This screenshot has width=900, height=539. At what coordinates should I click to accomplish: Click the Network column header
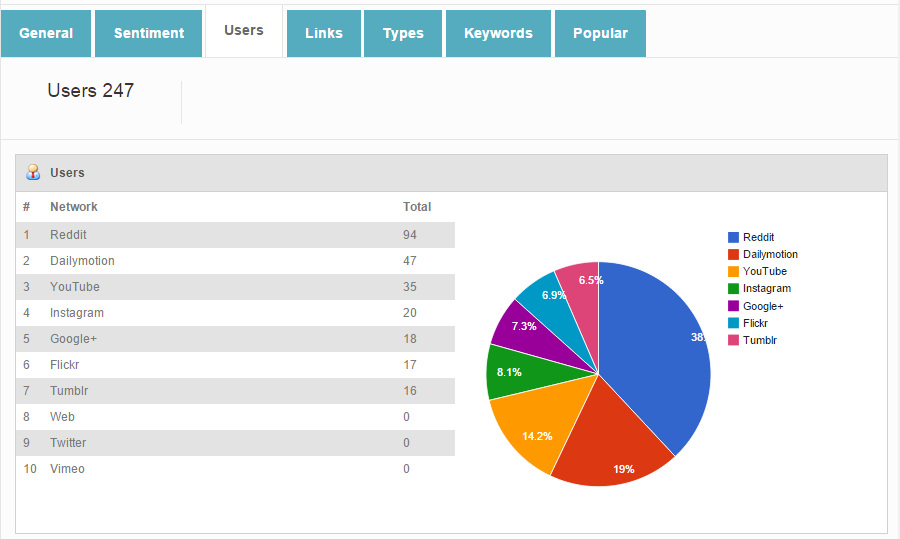pos(73,207)
